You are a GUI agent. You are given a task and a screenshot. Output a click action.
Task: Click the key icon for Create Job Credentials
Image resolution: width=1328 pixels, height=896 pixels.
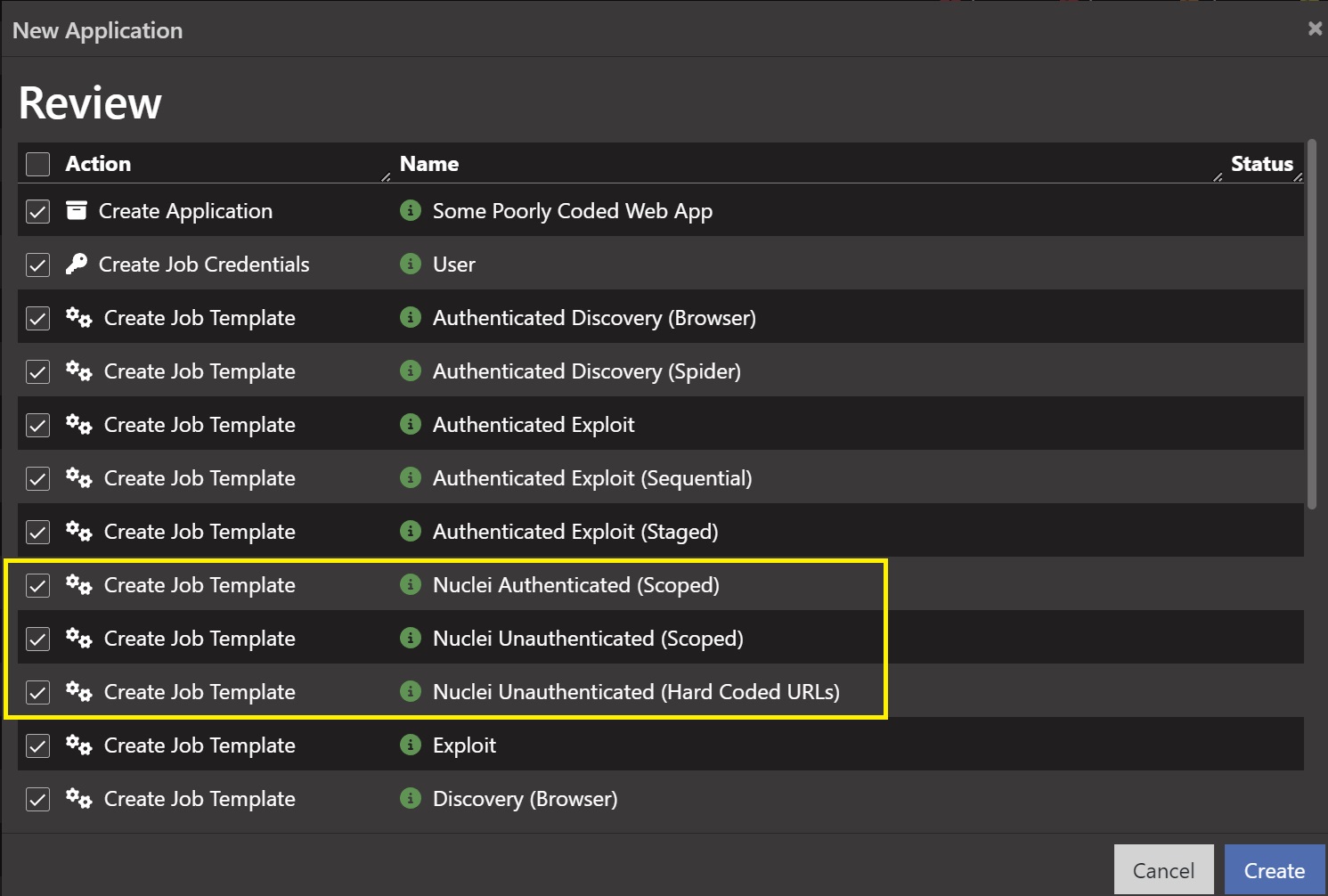[77, 264]
